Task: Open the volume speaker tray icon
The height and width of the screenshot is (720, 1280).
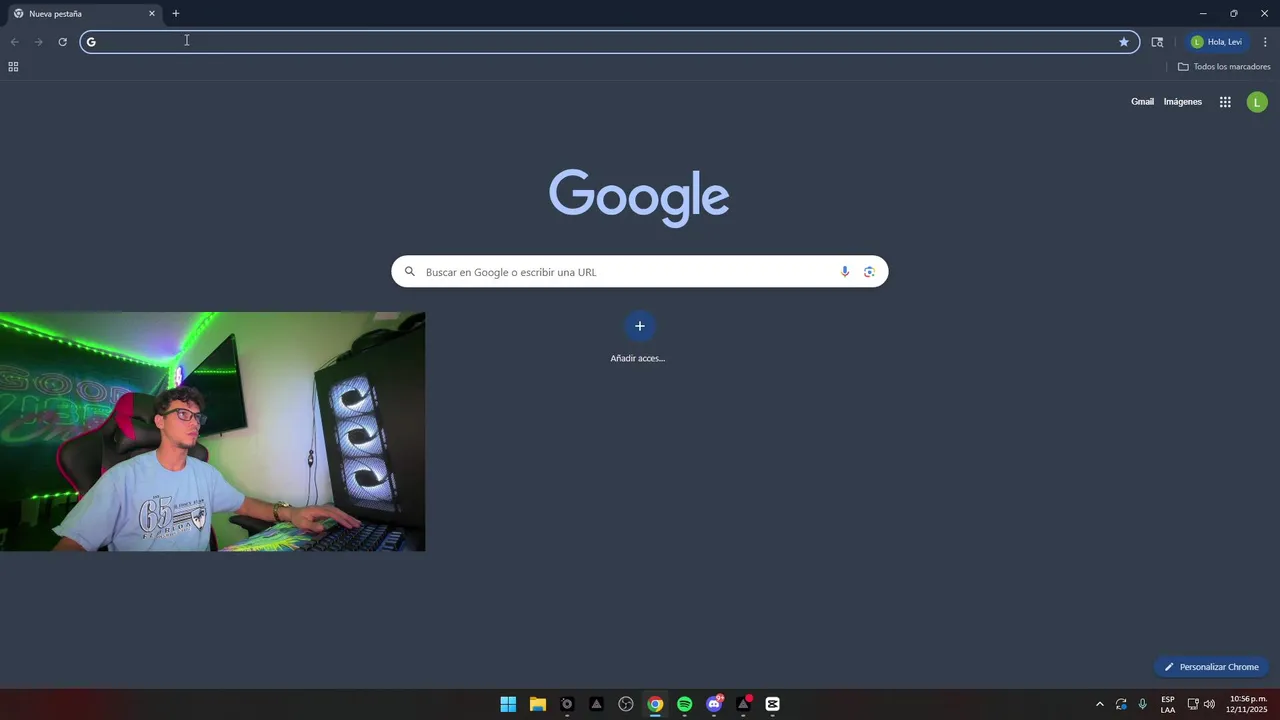Action: (1210, 704)
